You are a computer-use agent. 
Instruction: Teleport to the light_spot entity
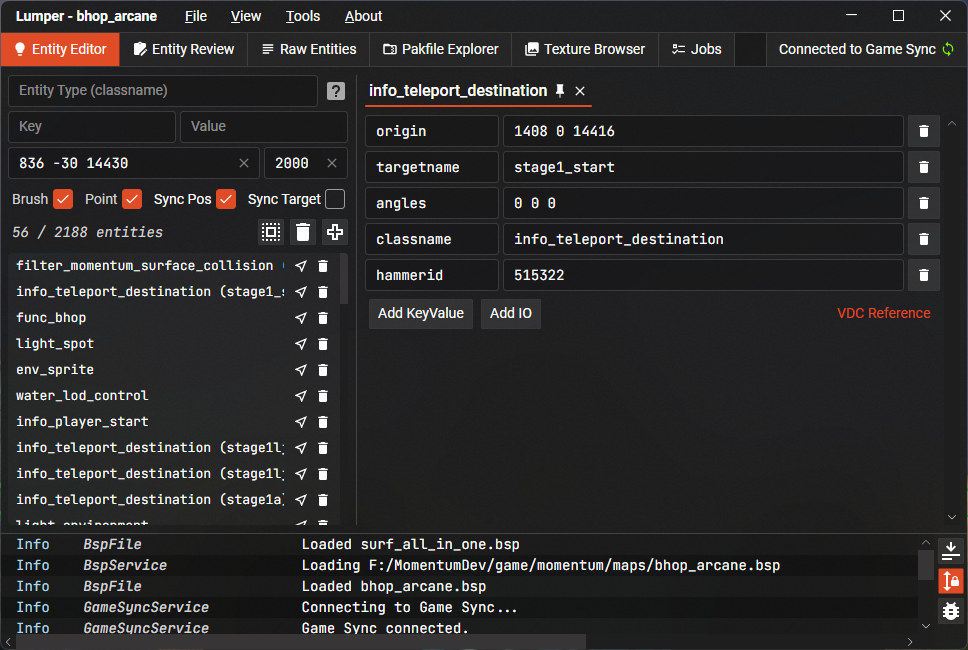coord(301,344)
